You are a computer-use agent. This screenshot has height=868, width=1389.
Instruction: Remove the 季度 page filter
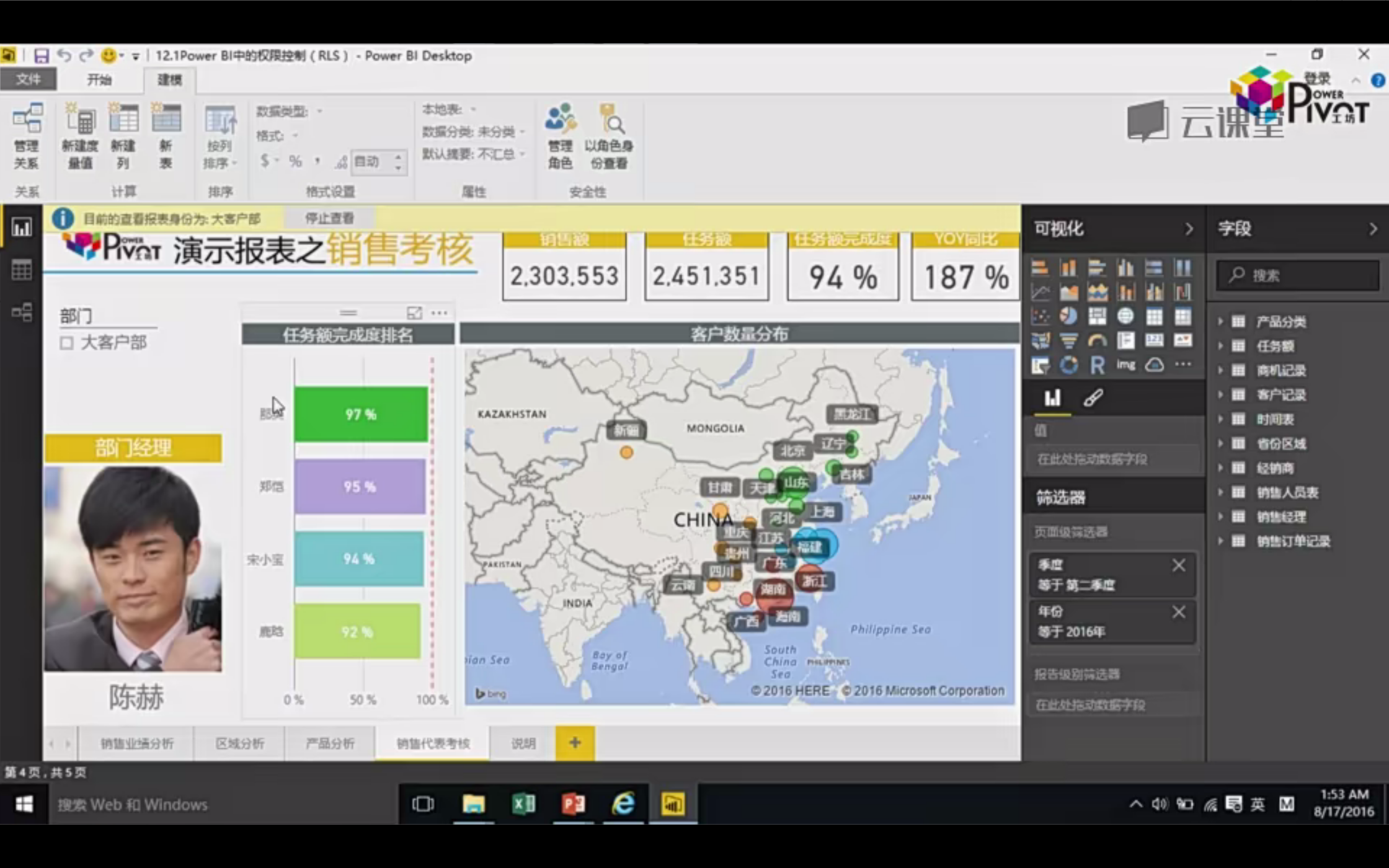pyautogui.click(x=1178, y=565)
